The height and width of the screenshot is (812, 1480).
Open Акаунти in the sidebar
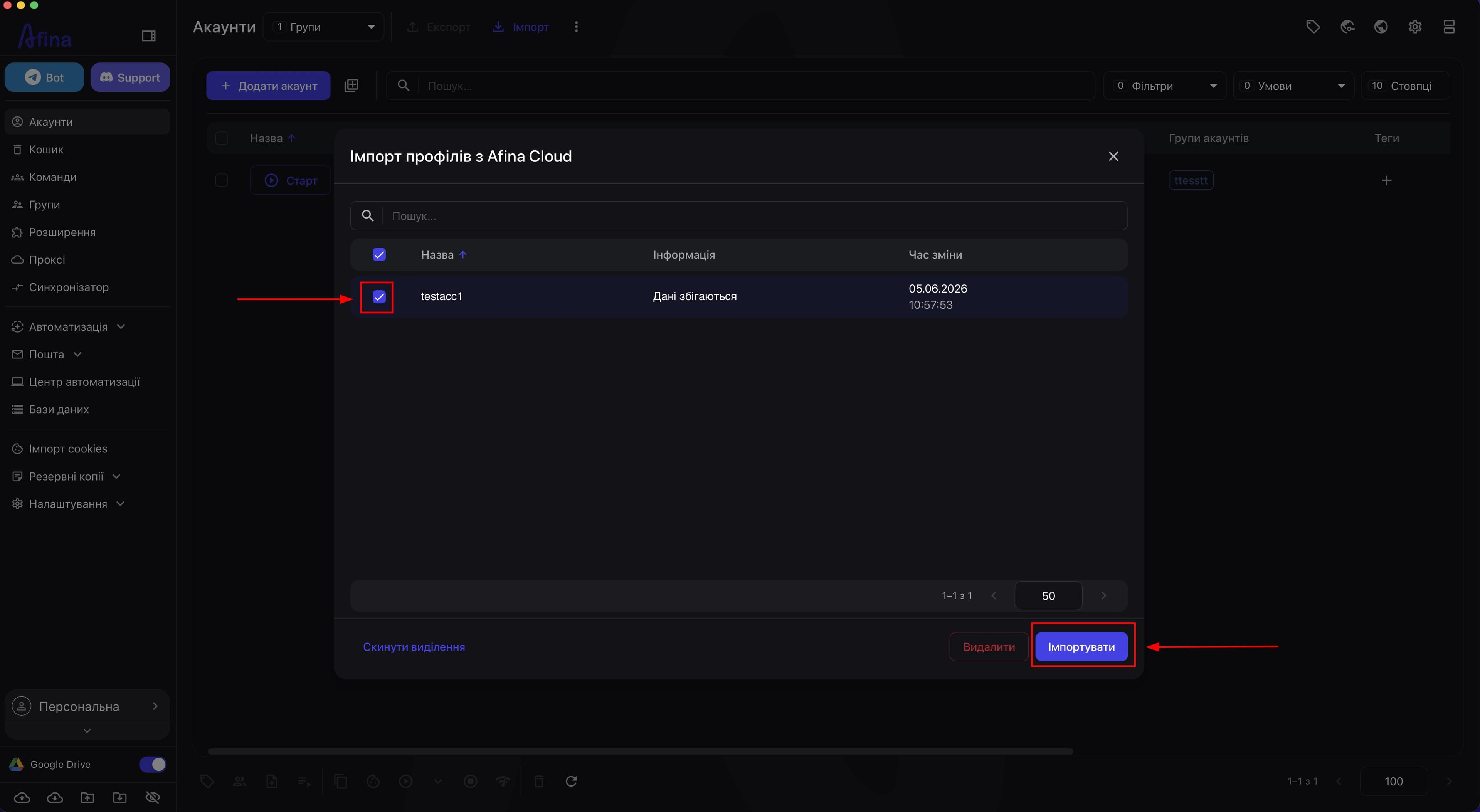[87, 122]
